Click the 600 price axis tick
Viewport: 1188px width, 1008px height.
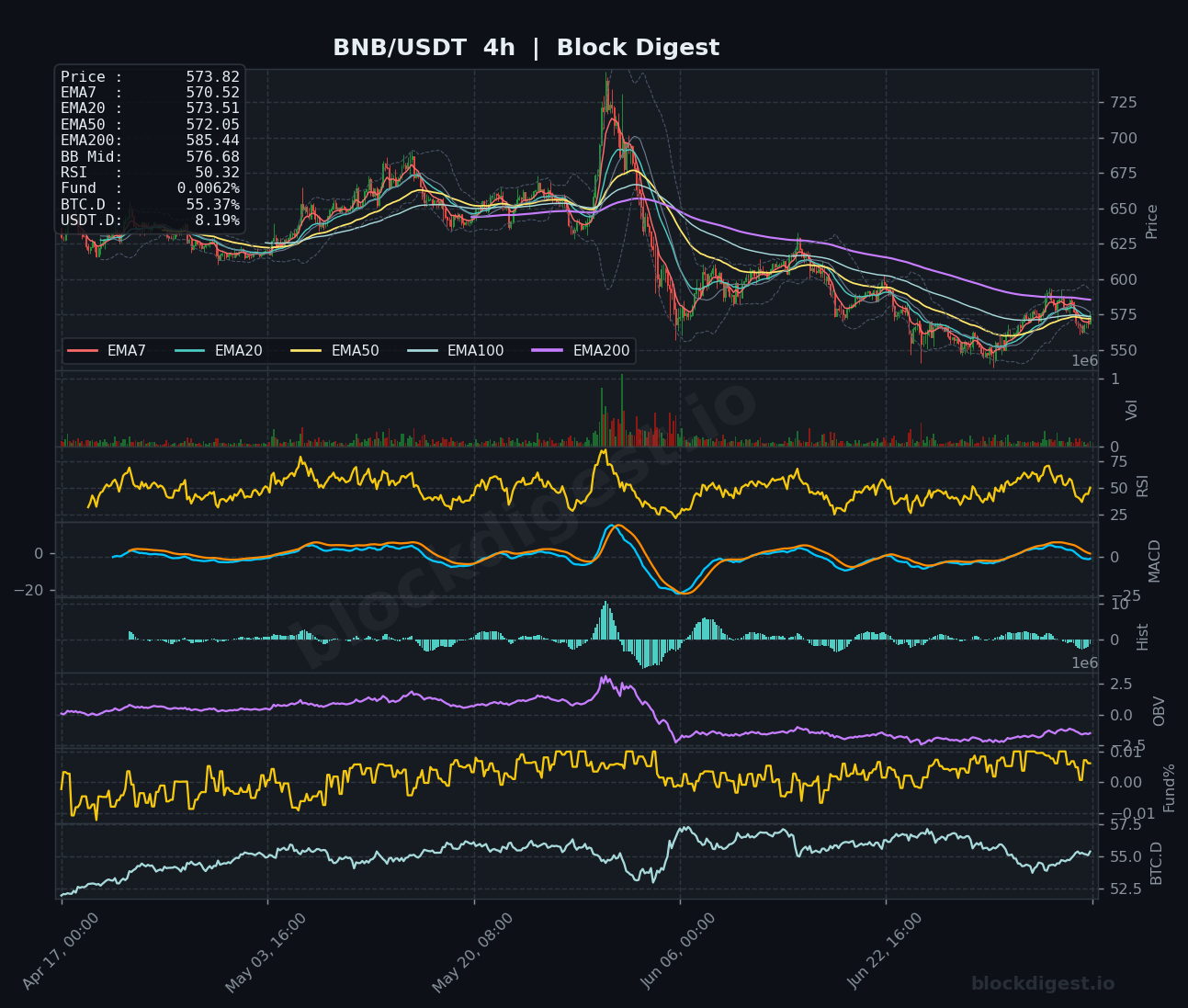[x=1122, y=280]
